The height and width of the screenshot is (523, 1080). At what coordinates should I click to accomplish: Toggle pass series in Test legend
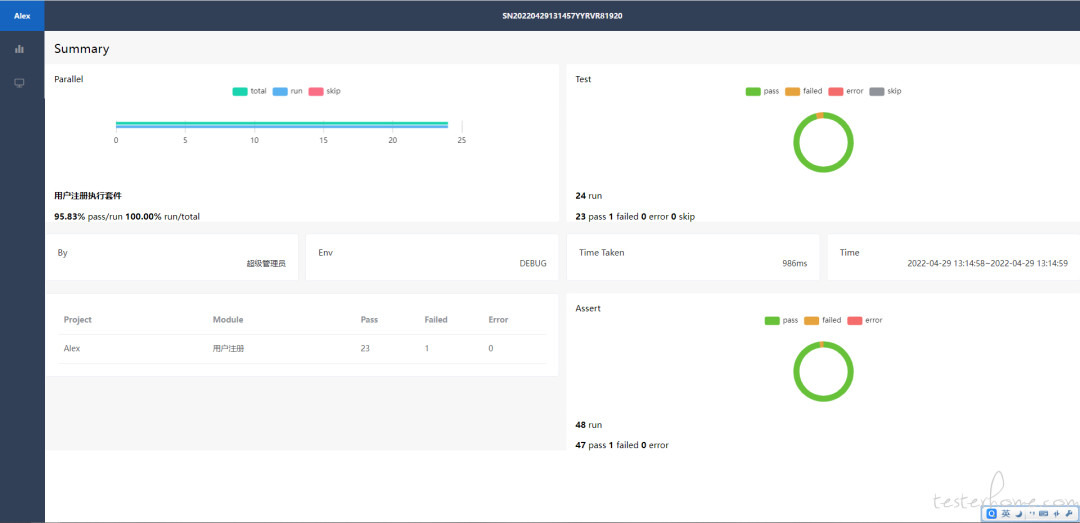(x=762, y=91)
